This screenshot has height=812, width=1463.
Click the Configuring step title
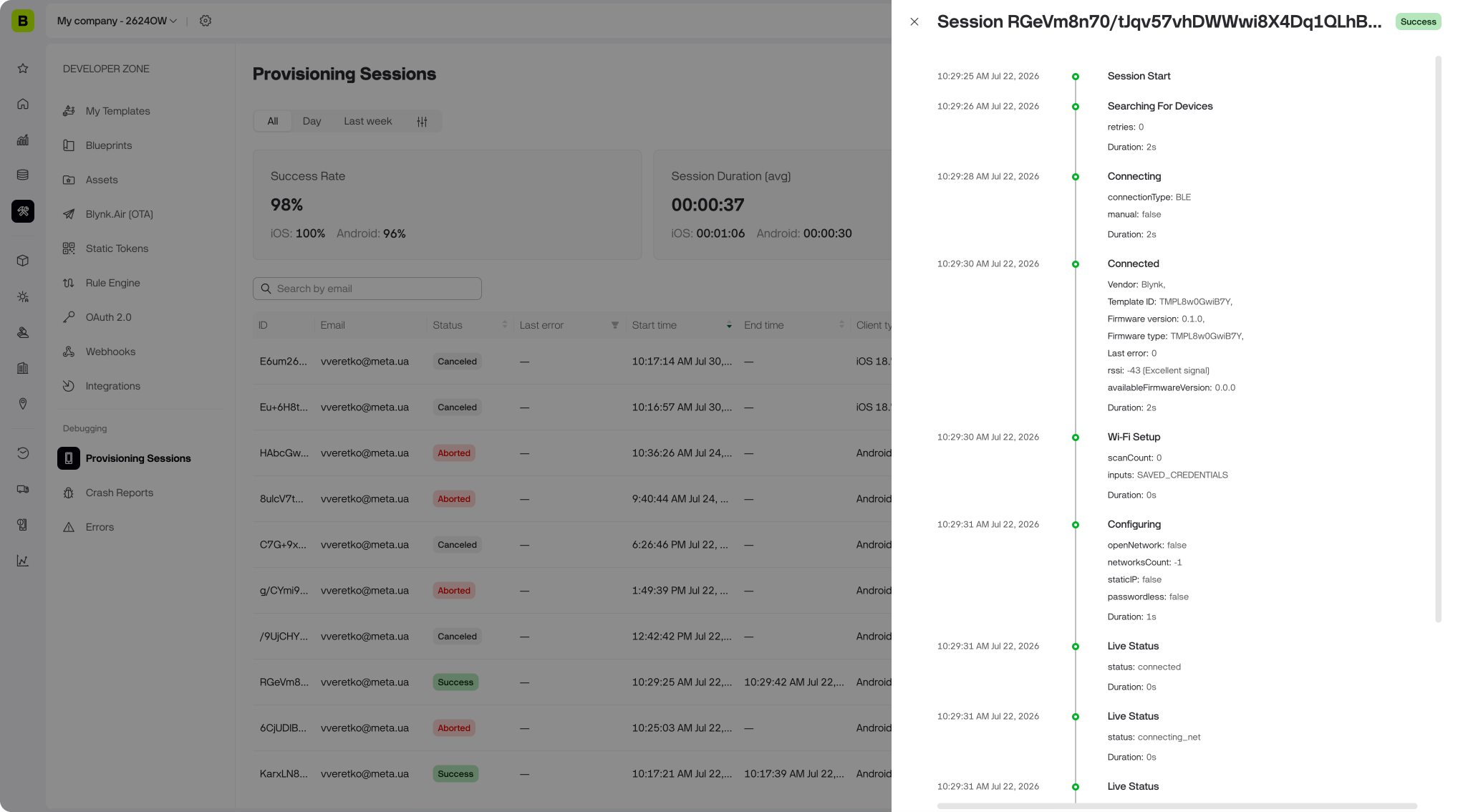click(1134, 524)
